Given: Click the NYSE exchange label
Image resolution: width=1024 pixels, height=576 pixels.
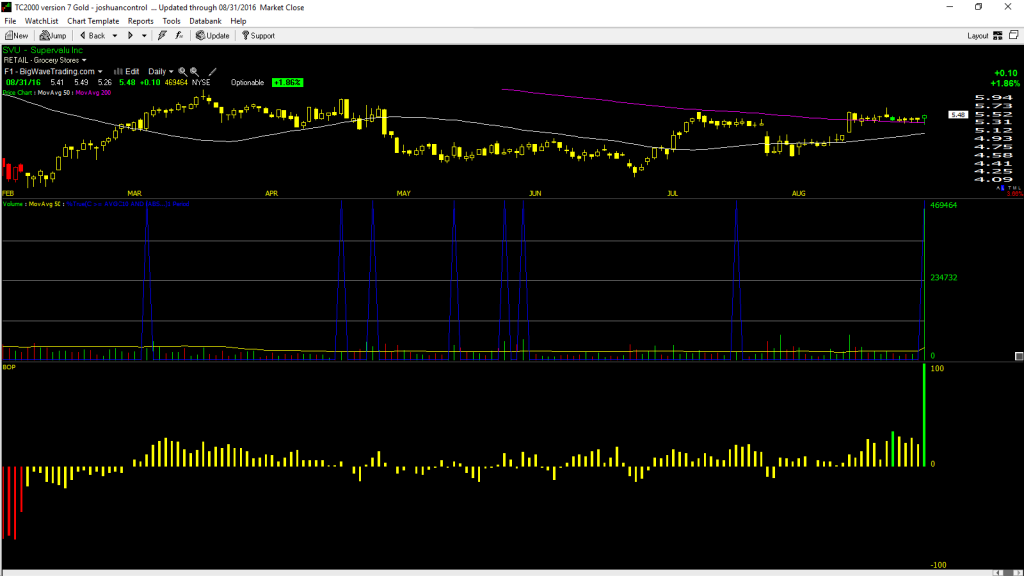Looking at the screenshot, I should click(201, 83).
